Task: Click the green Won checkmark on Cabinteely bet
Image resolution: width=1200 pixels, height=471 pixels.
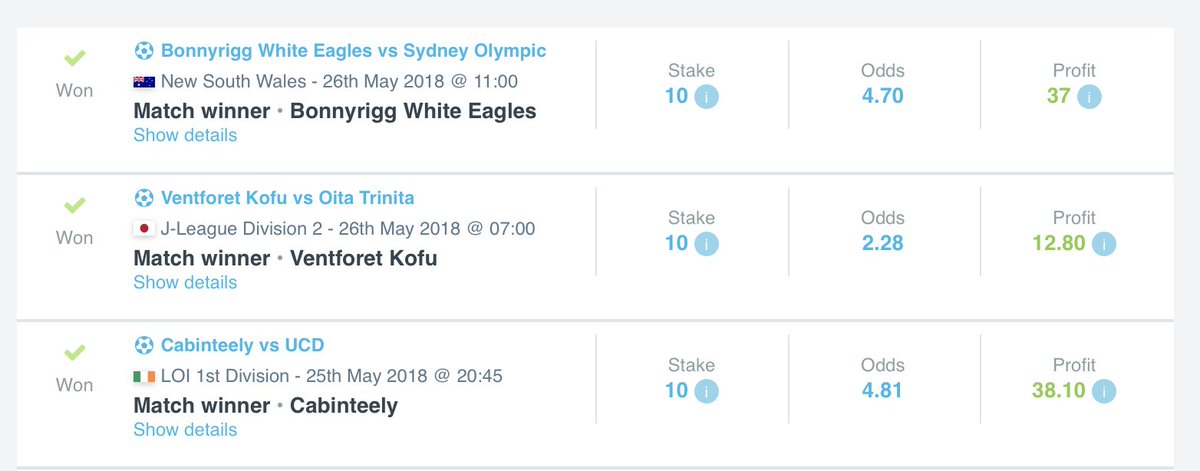Action: coord(75,352)
